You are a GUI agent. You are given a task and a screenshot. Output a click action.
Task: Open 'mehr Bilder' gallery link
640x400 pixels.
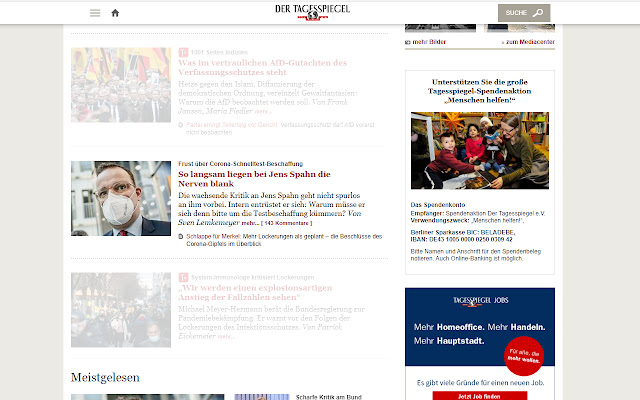429,42
